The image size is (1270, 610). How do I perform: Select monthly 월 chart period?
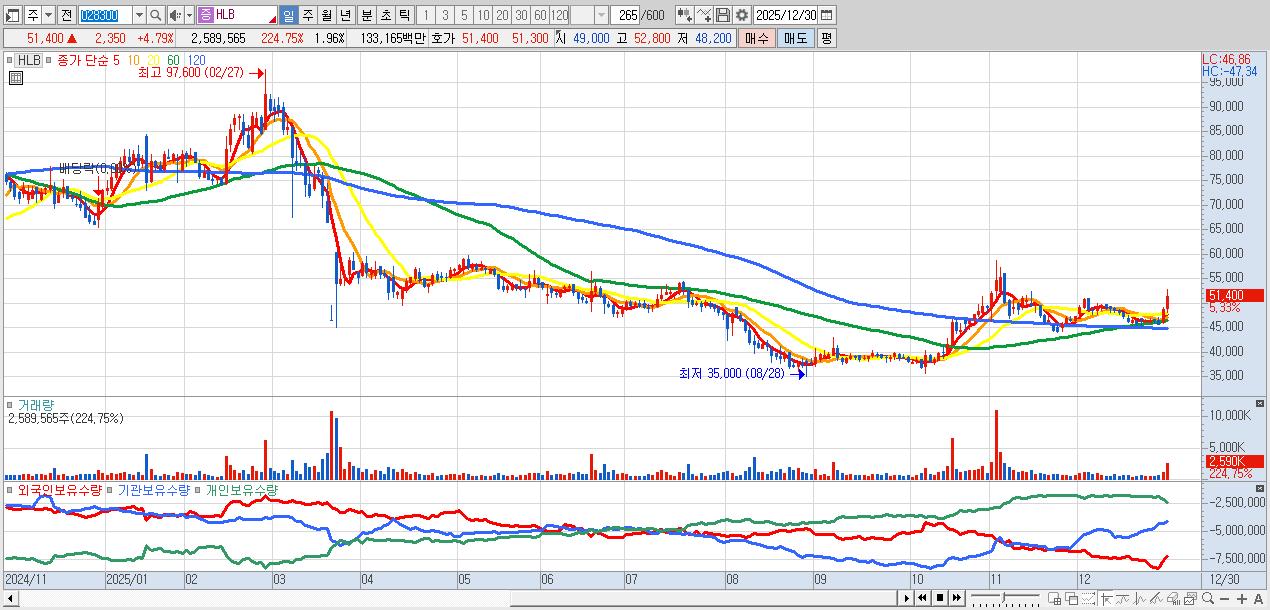pyautogui.click(x=327, y=15)
